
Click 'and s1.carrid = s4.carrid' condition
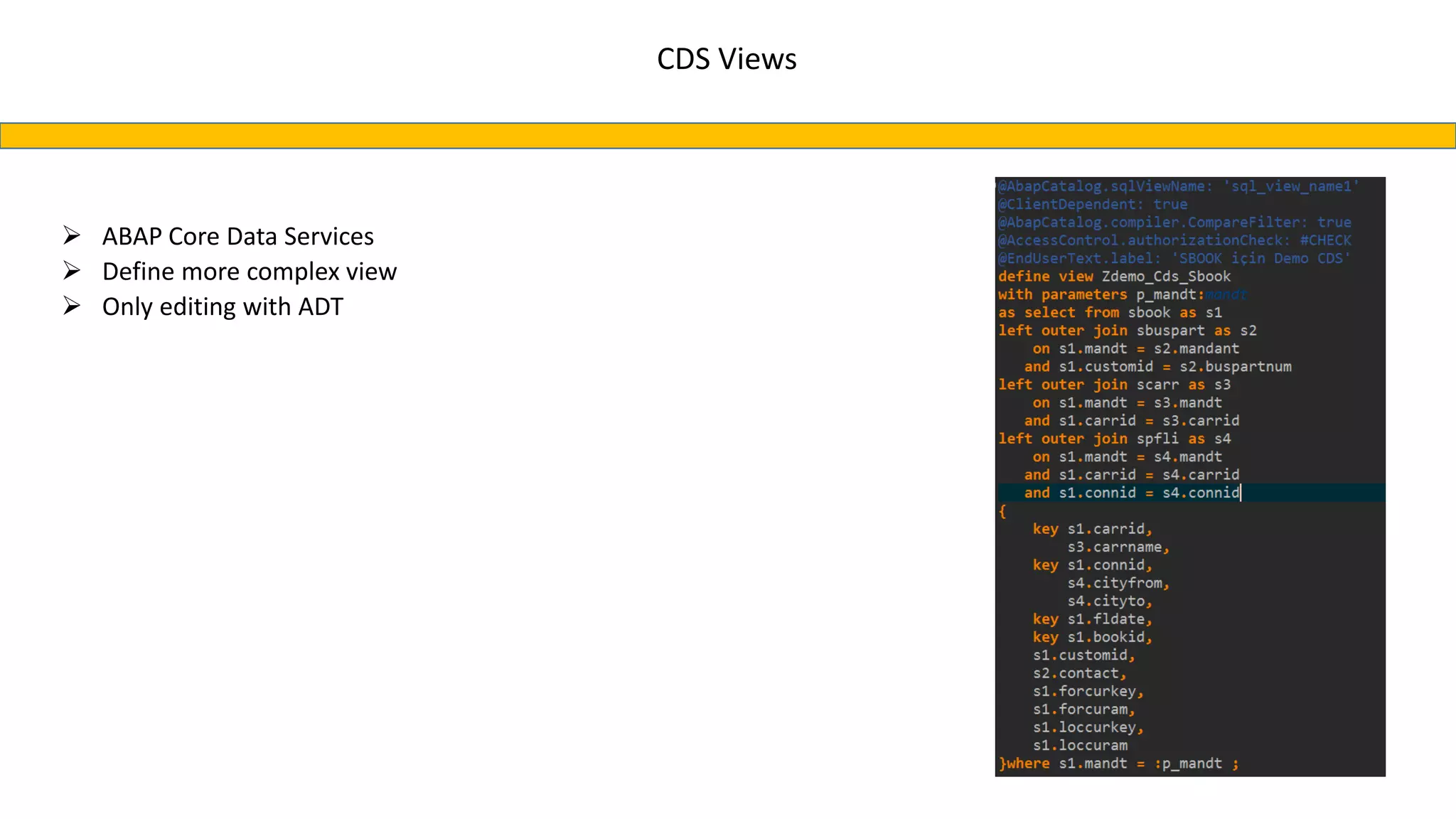click(x=1132, y=475)
